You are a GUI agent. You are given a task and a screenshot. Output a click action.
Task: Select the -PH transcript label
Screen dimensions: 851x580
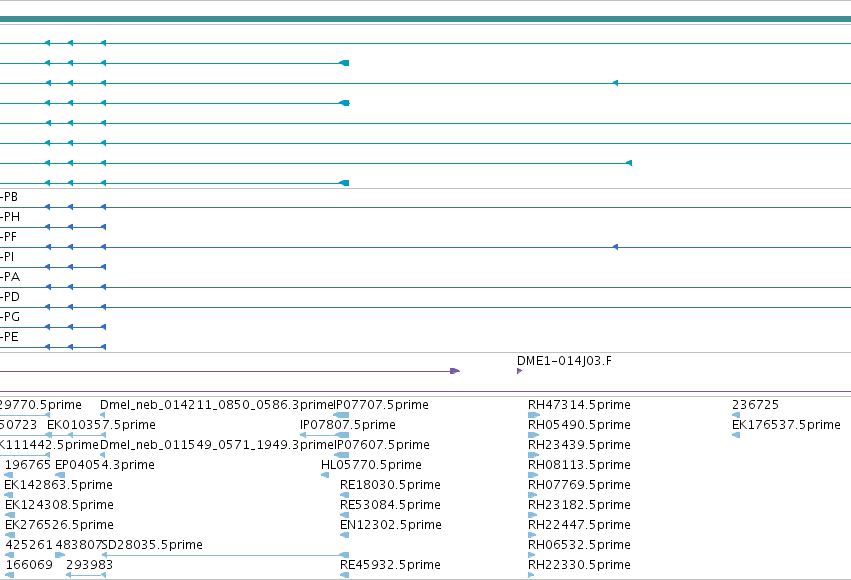10,217
